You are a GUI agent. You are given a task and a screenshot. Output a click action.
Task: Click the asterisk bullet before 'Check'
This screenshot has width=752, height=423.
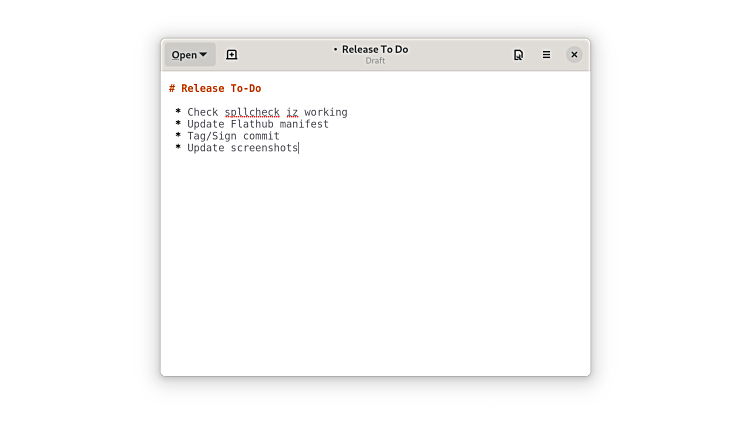[178, 112]
